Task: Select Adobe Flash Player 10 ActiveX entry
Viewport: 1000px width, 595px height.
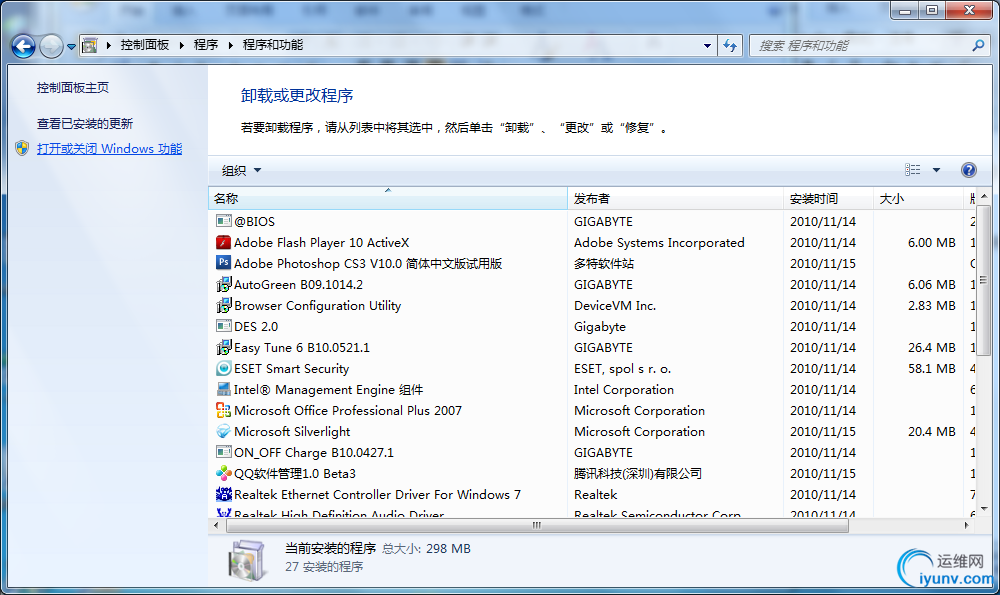Action: click(321, 242)
